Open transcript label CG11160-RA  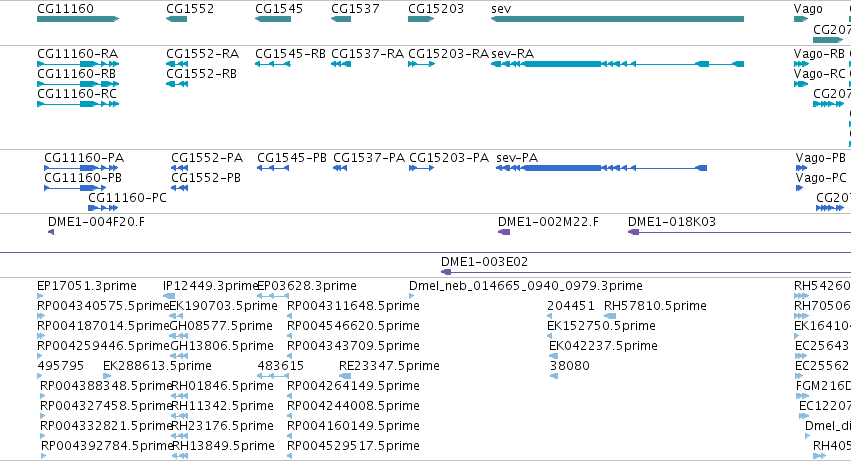[x=77, y=54]
